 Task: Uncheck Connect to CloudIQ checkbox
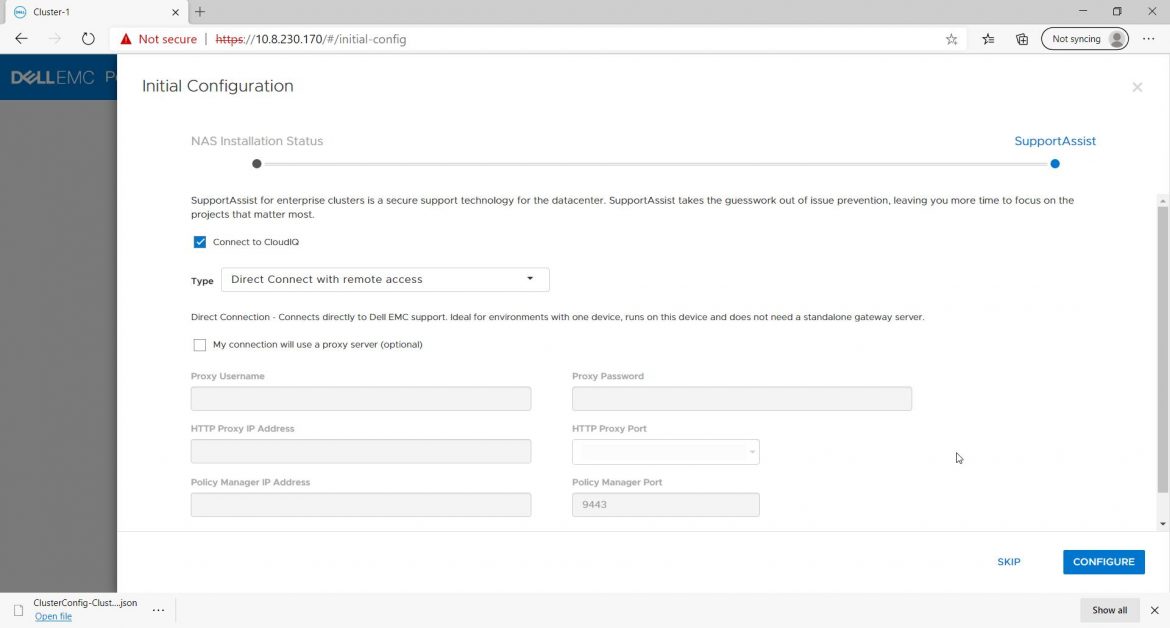200,242
